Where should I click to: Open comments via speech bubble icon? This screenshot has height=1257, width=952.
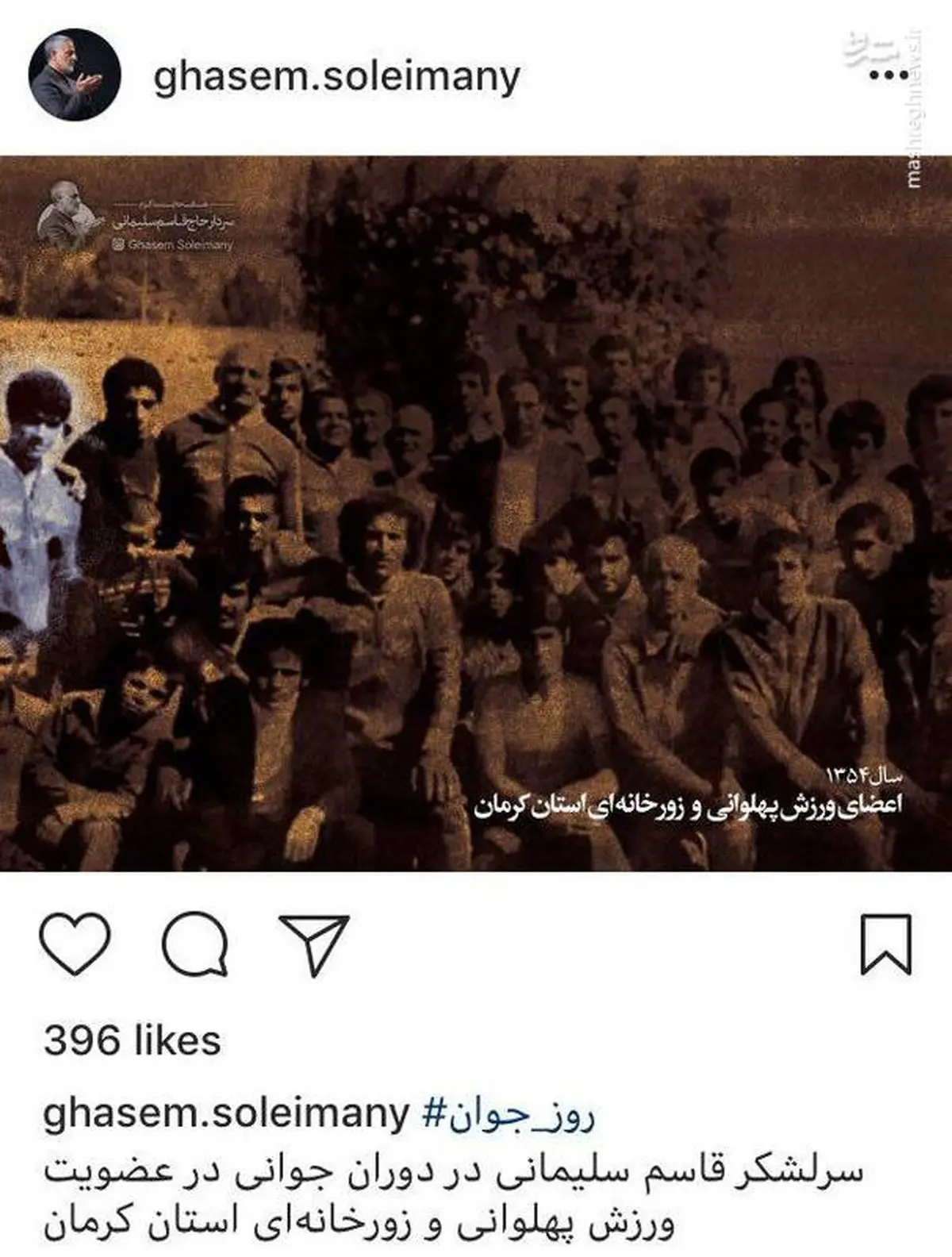[x=195, y=944]
